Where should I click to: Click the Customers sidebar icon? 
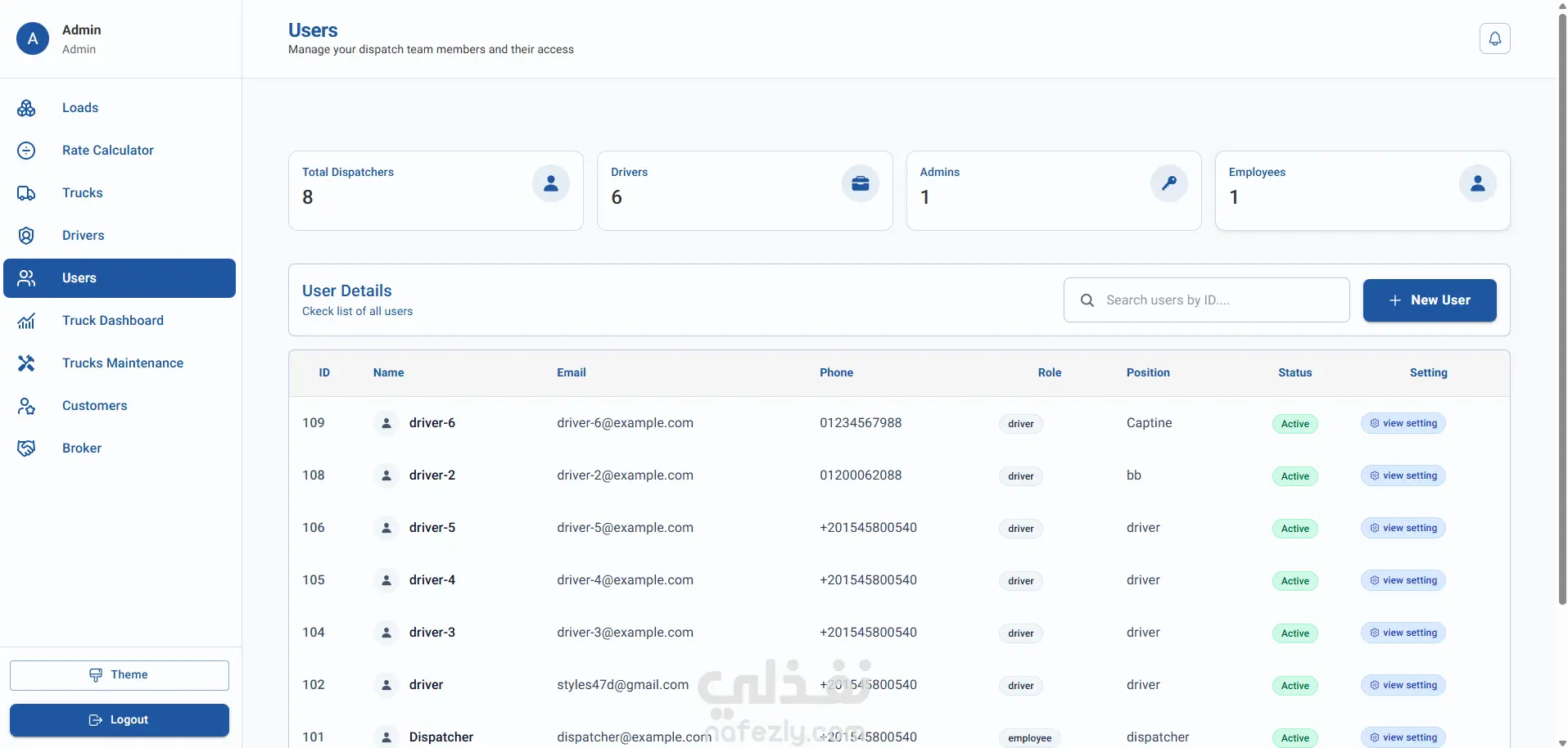(x=26, y=406)
